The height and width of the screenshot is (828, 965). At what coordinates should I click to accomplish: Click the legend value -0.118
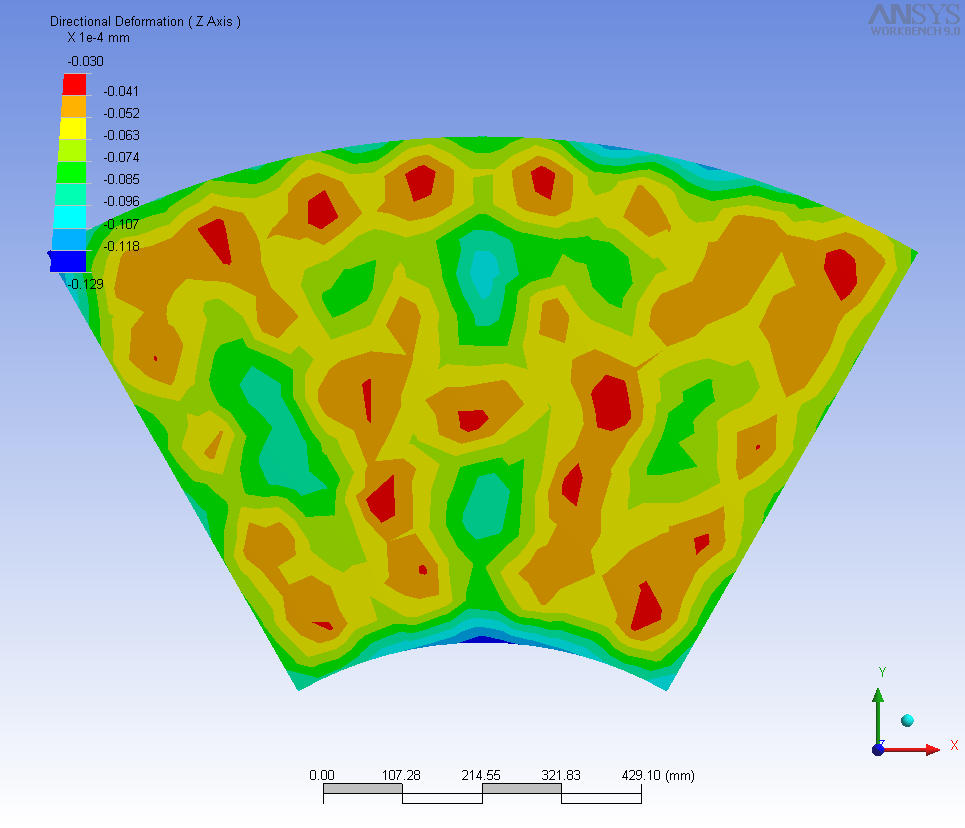121,246
